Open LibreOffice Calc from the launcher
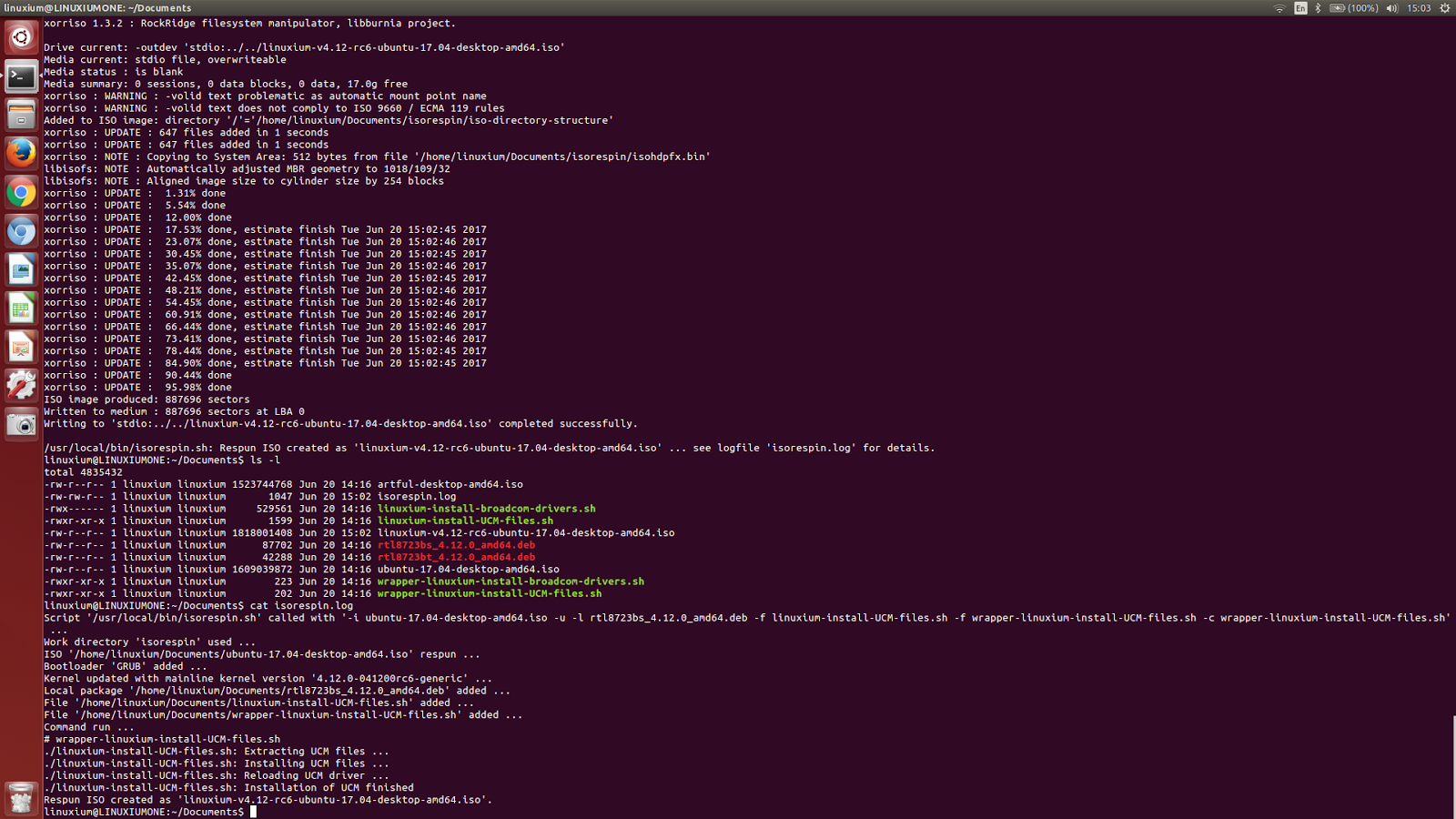The width and height of the screenshot is (1456, 819). [x=21, y=308]
